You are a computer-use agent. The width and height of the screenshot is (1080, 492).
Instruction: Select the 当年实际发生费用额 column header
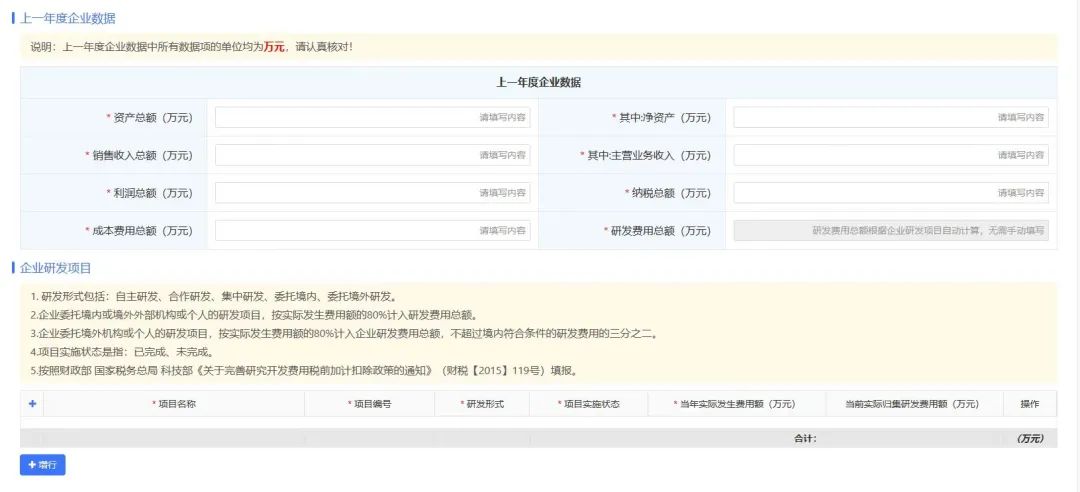tap(735, 404)
